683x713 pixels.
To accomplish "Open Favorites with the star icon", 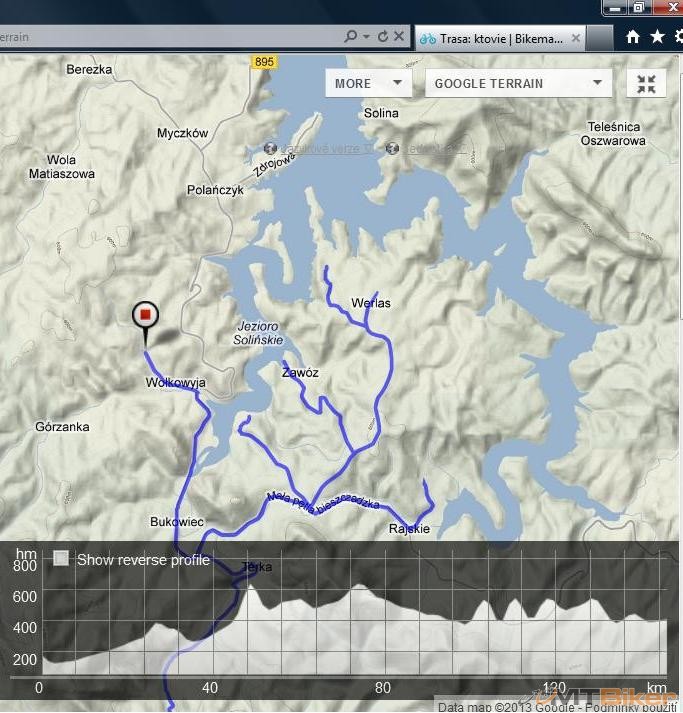I will [x=657, y=37].
